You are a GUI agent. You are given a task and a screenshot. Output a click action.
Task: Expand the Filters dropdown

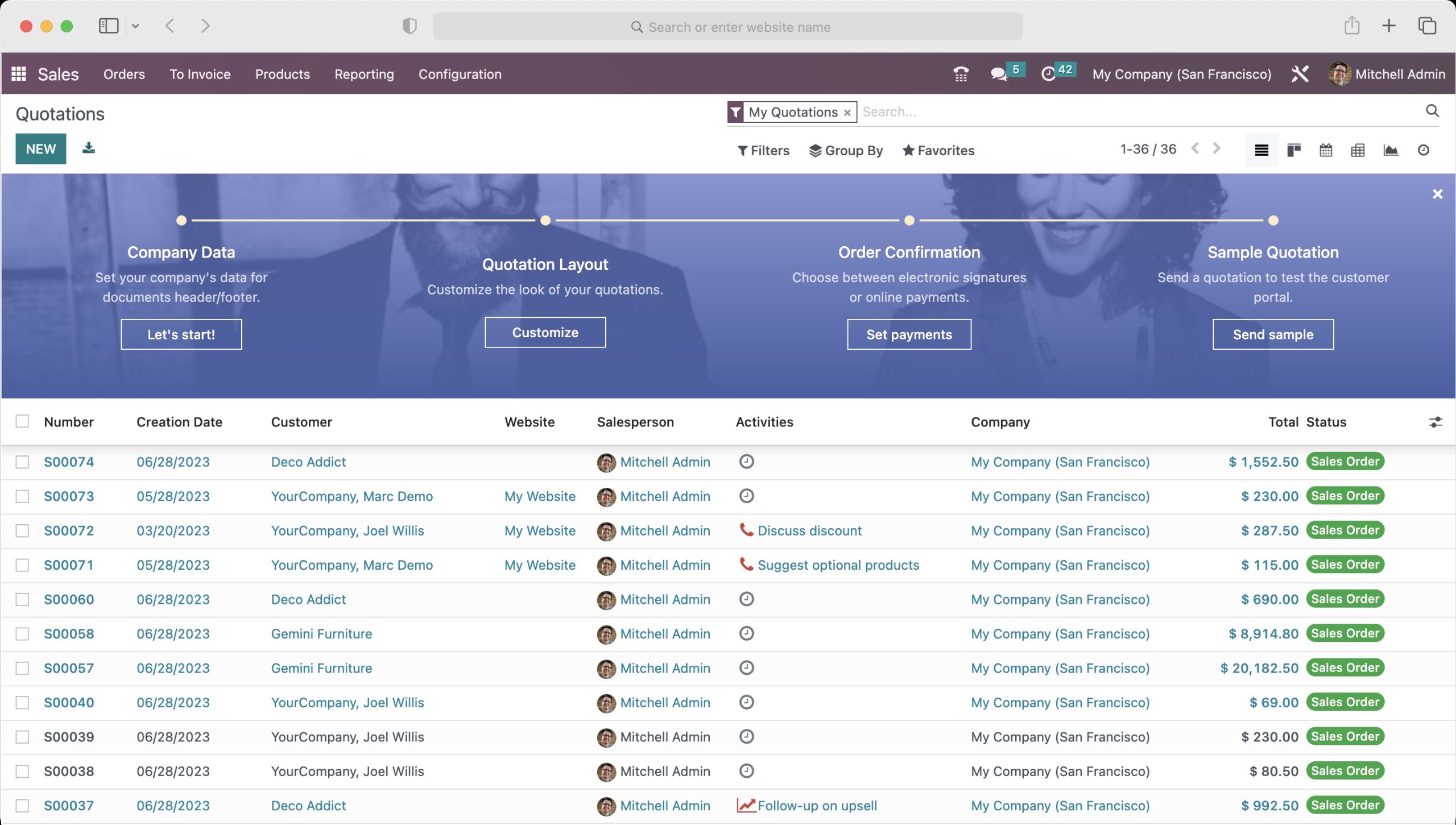pos(763,151)
